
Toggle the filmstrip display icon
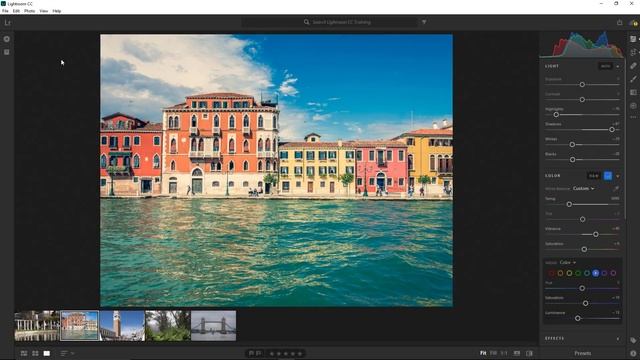517,353
